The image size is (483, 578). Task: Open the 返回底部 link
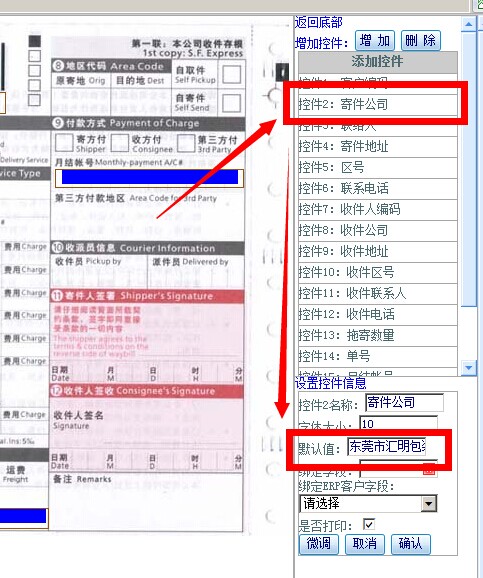(319, 22)
